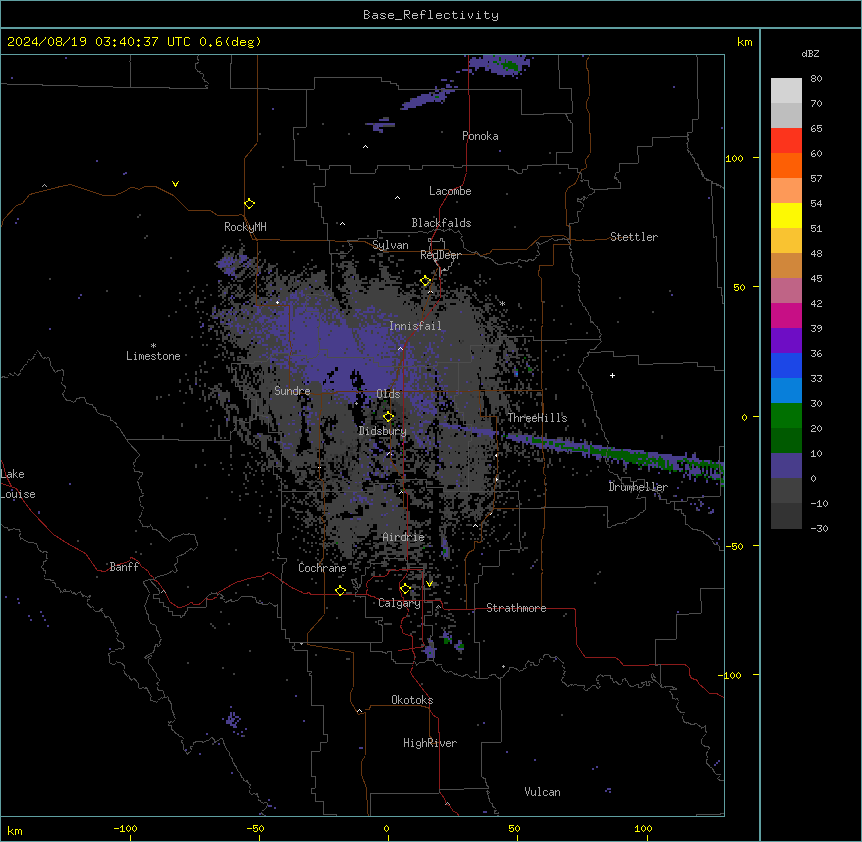
Task: Click the Limestone label
Action: pyautogui.click(x=153, y=356)
